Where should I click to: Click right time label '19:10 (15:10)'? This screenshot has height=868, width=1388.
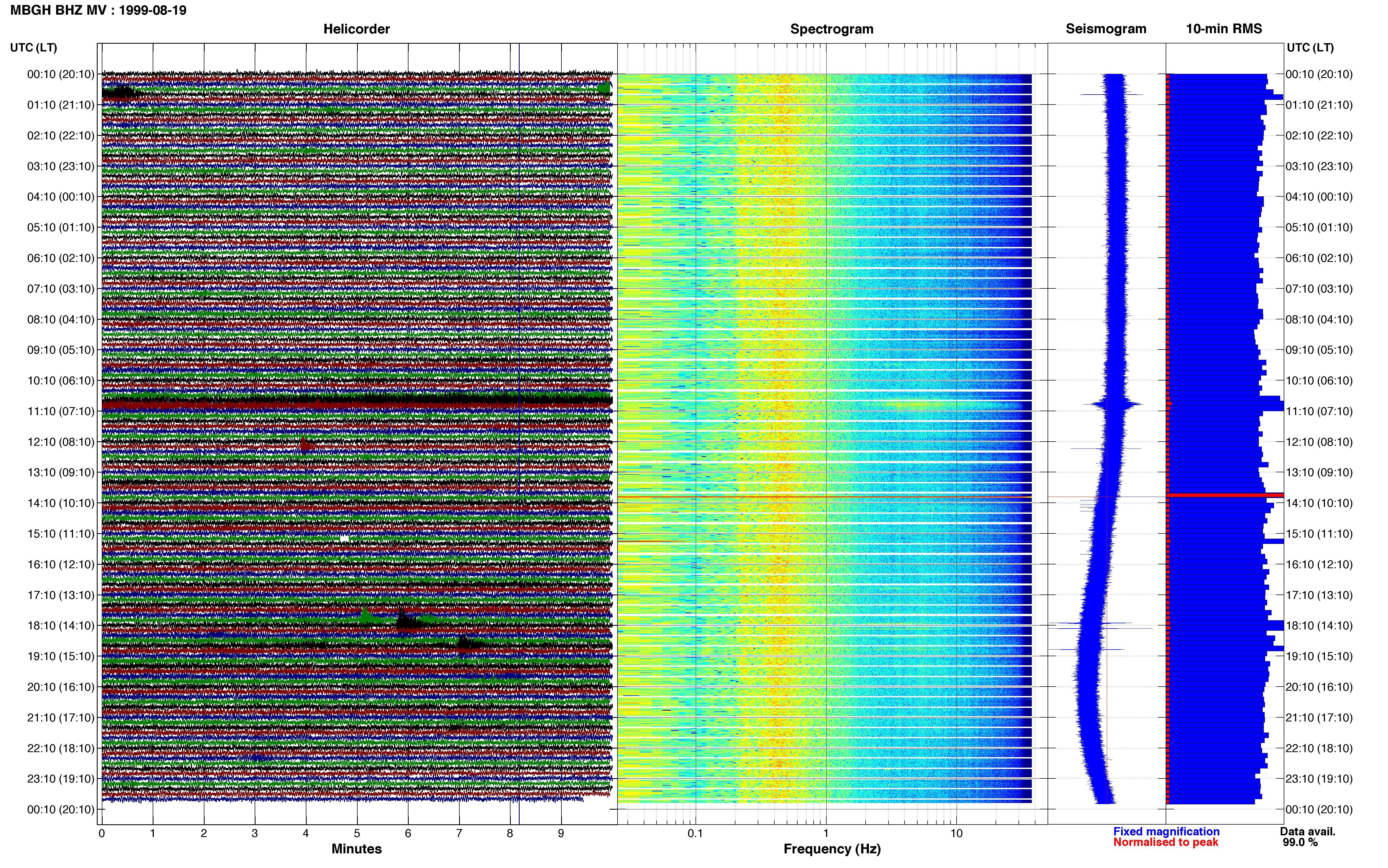[1319, 657]
